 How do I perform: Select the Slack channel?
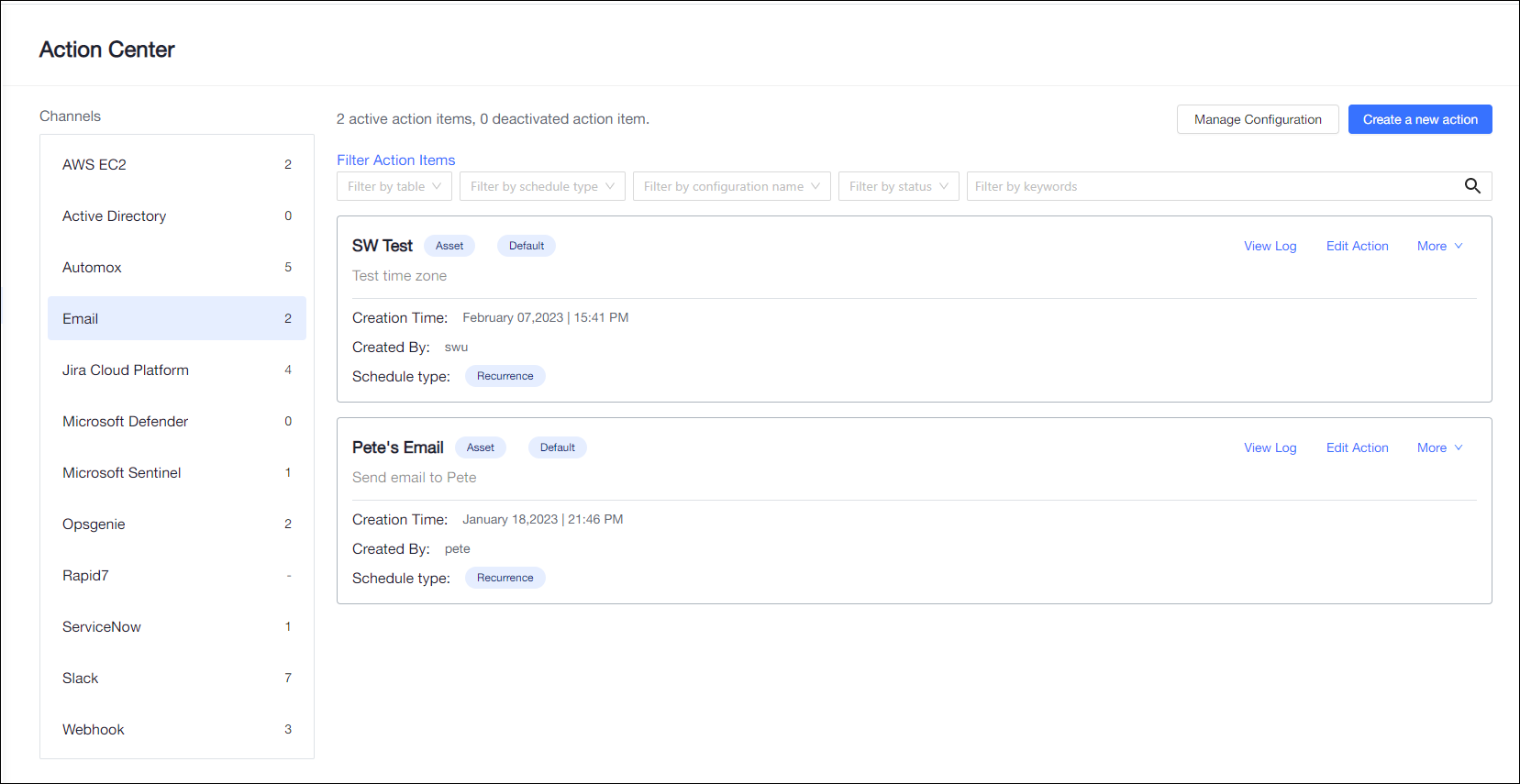click(176, 678)
